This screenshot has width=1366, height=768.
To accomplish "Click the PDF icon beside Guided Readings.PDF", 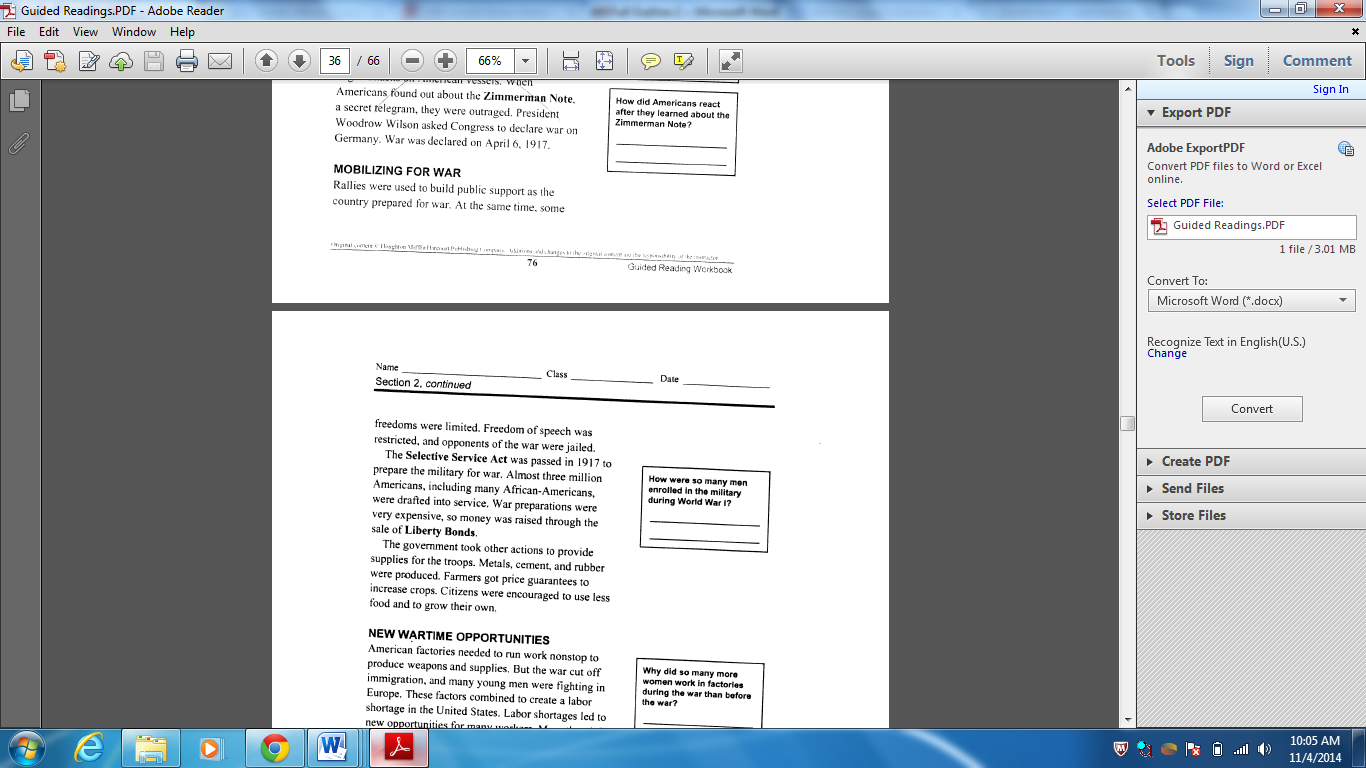I will [x=1160, y=226].
